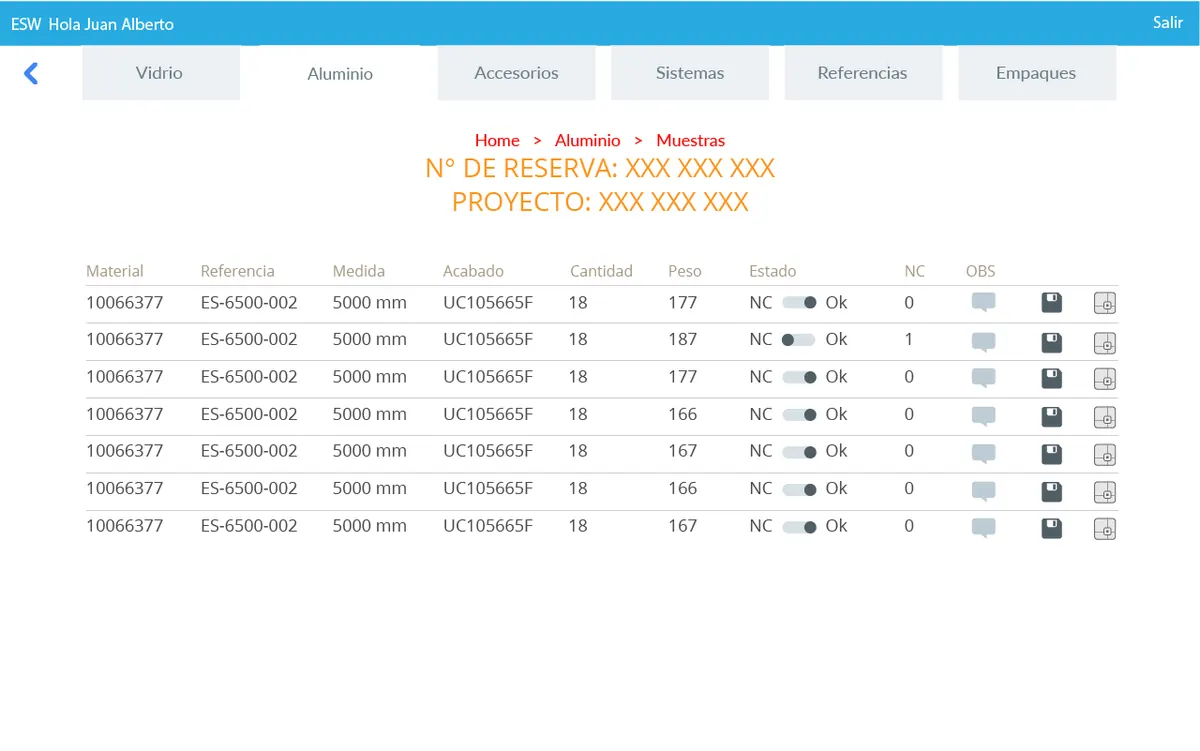Save the row with Peso 187

click(x=1052, y=343)
